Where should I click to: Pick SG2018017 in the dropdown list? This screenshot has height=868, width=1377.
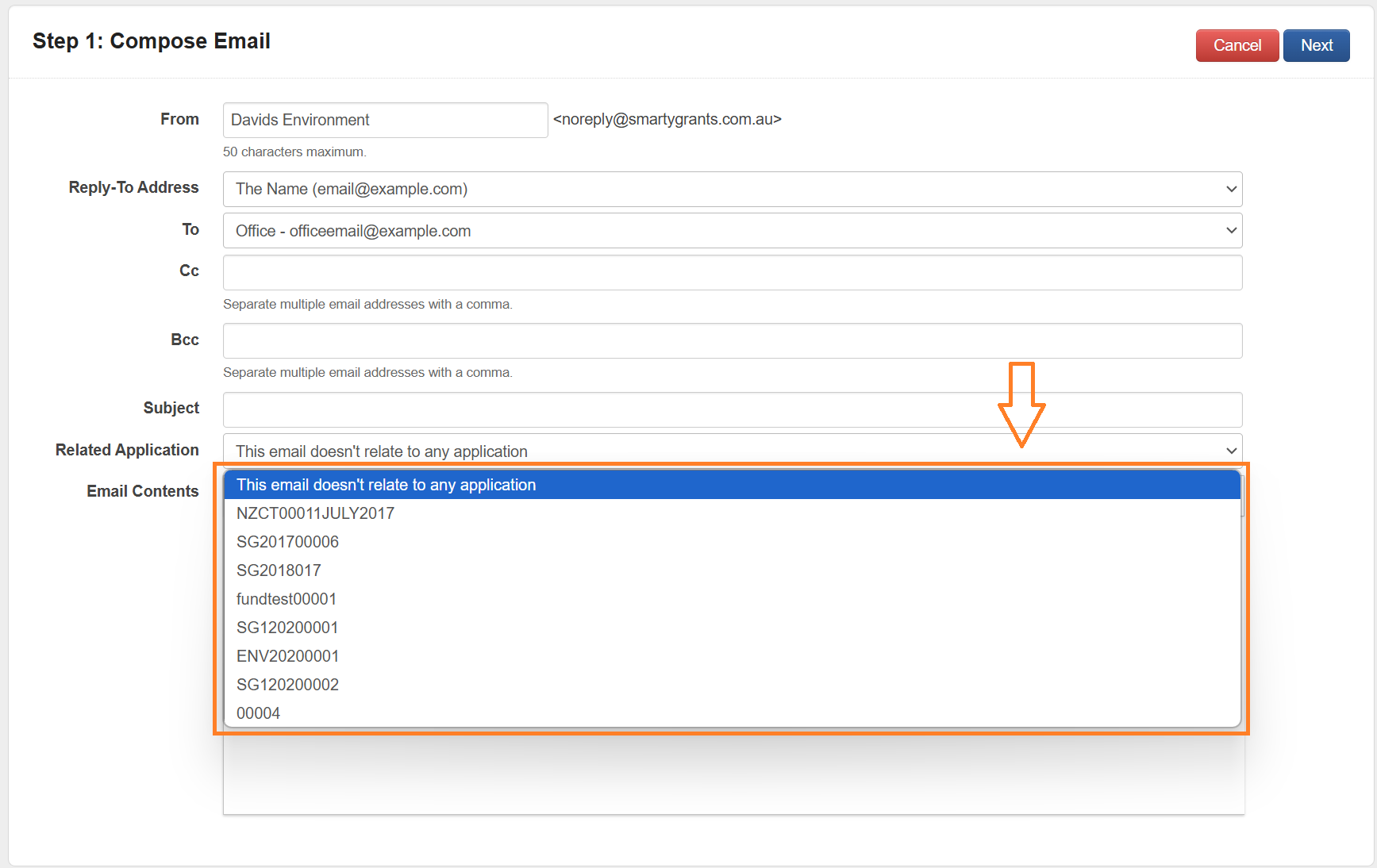click(279, 570)
